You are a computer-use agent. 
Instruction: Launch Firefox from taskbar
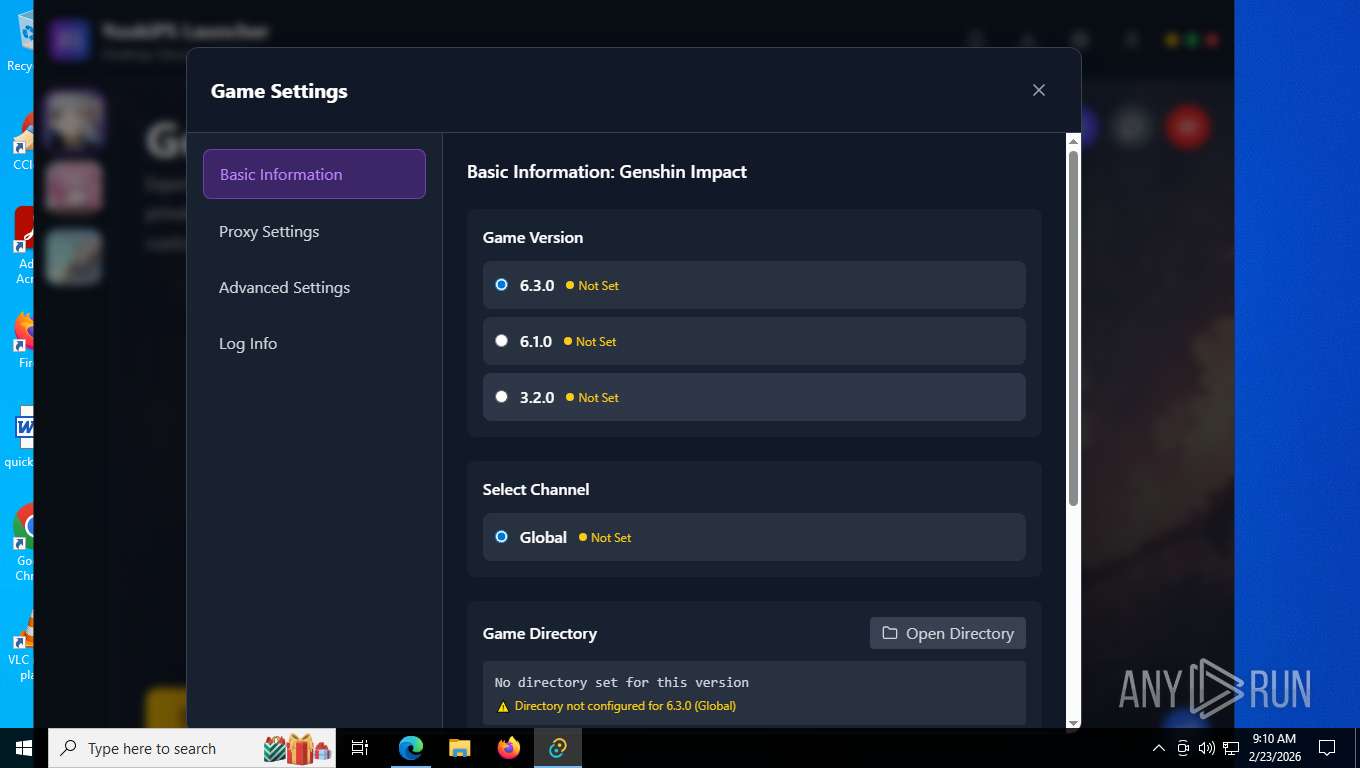point(509,748)
